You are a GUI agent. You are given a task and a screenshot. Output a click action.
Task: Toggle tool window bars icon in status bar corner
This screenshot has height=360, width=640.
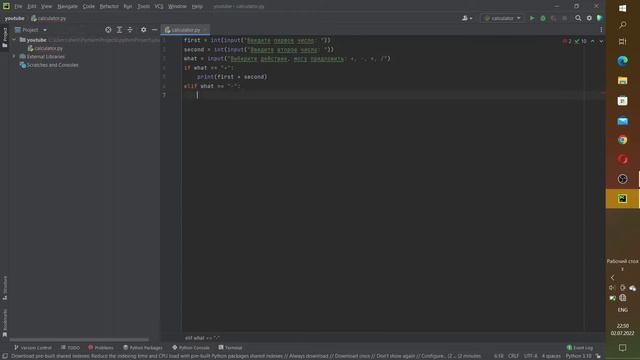(4, 356)
